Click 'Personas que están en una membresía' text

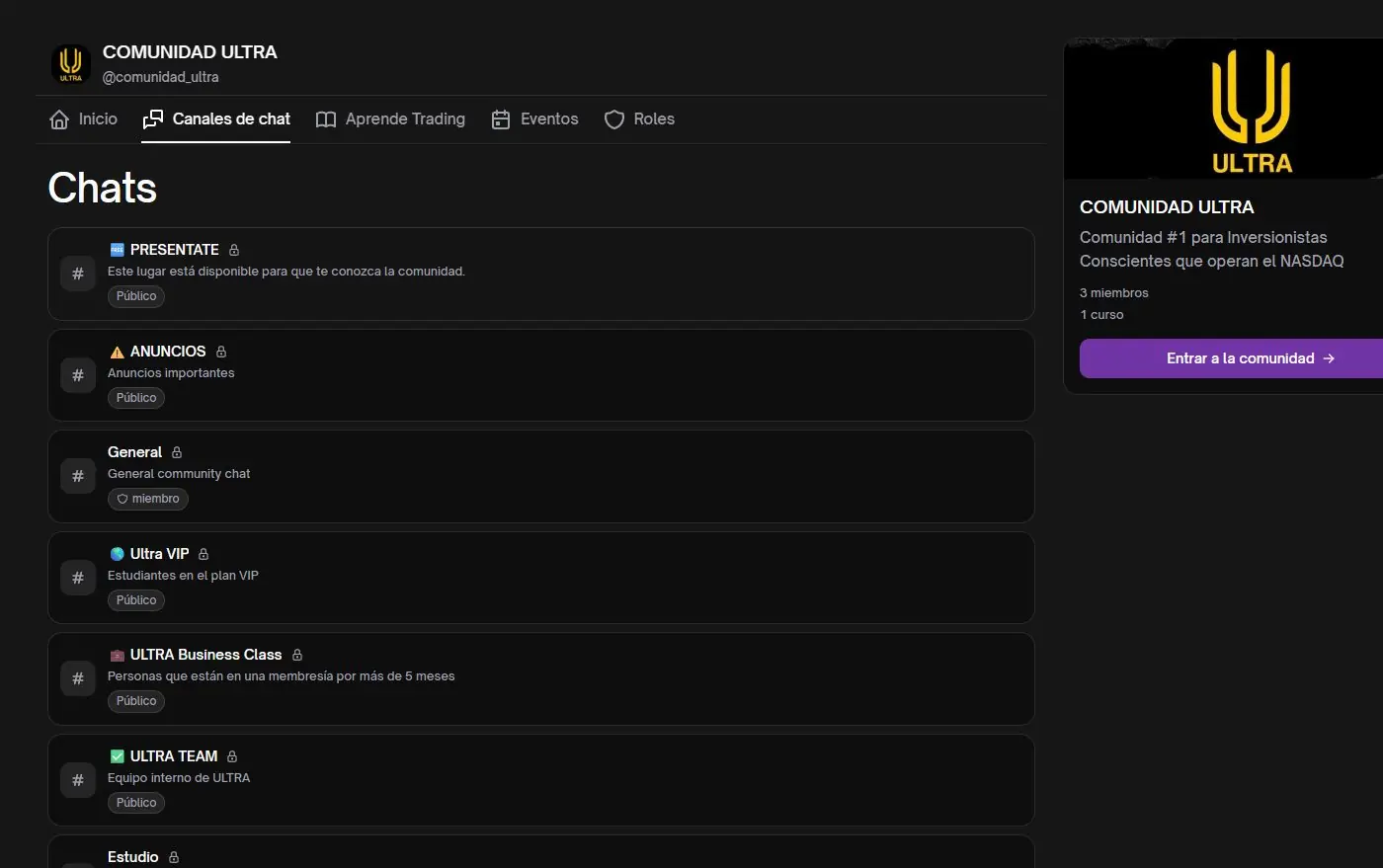(x=282, y=676)
